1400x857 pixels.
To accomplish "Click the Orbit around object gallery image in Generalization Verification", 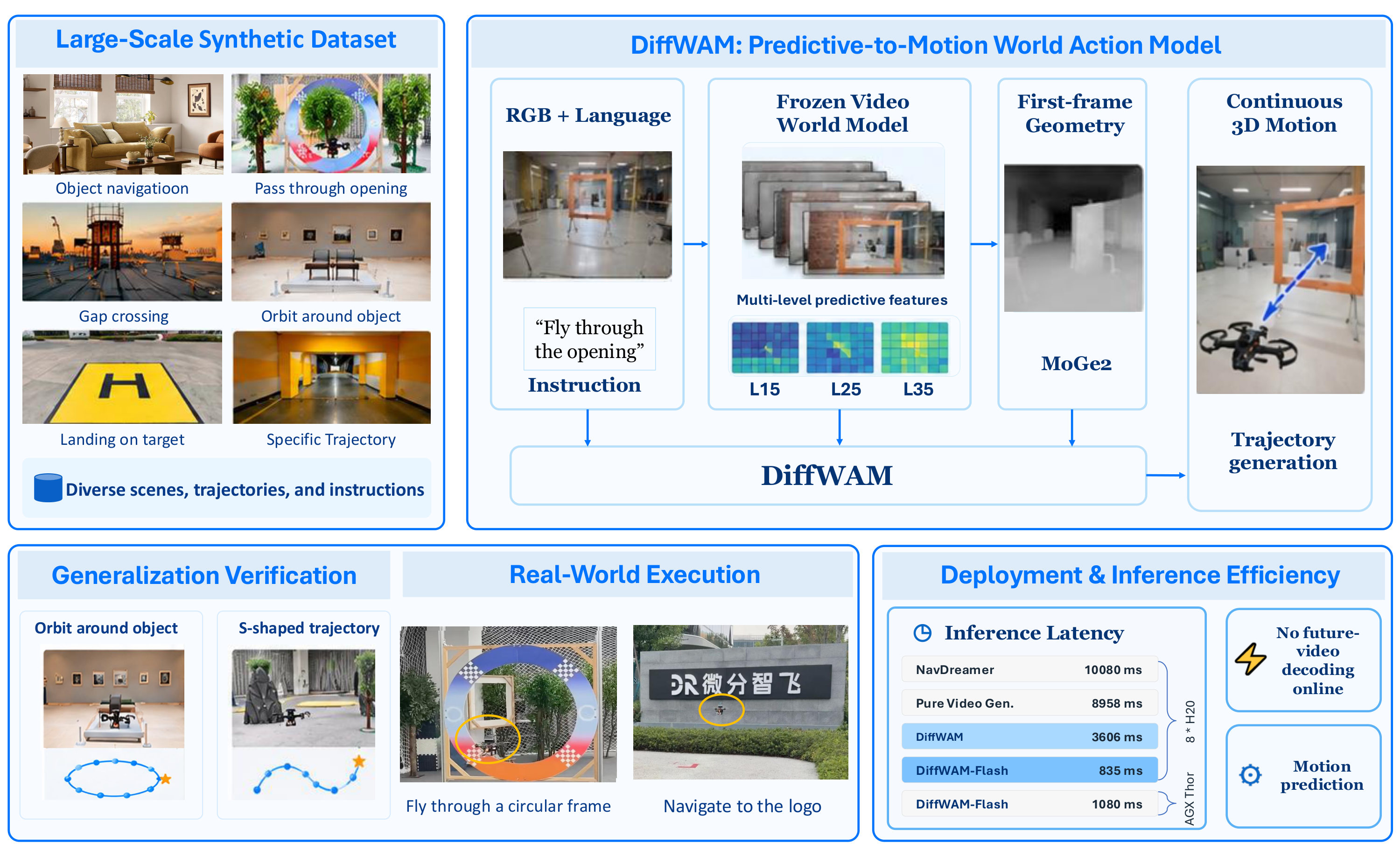I will pos(114,698).
